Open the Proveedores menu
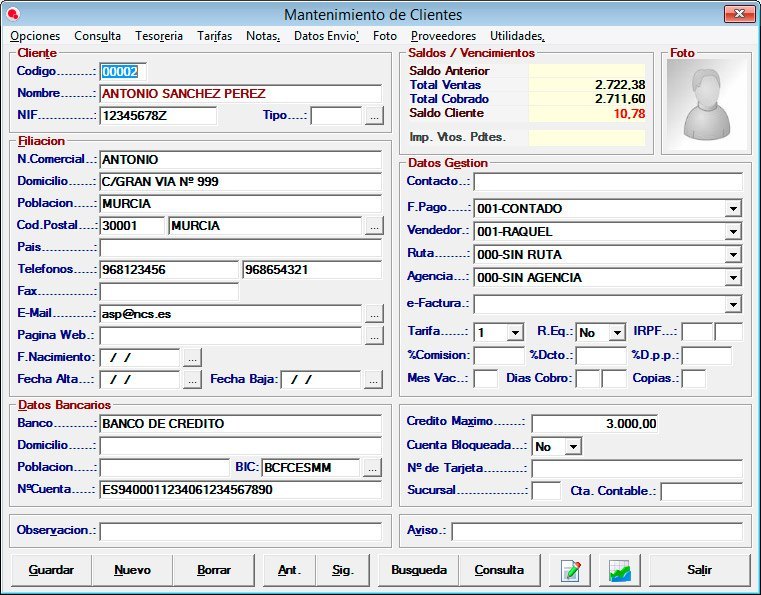This screenshot has width=761, height=595. [x=443, y=35]
